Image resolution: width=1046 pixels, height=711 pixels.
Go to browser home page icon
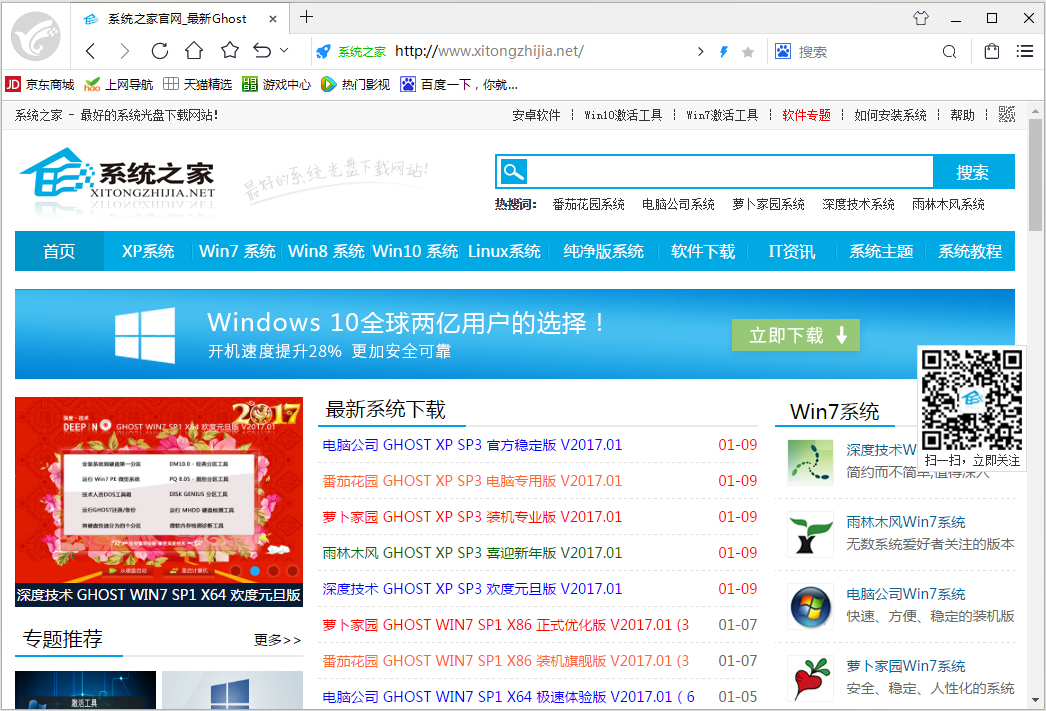[194, 51]
